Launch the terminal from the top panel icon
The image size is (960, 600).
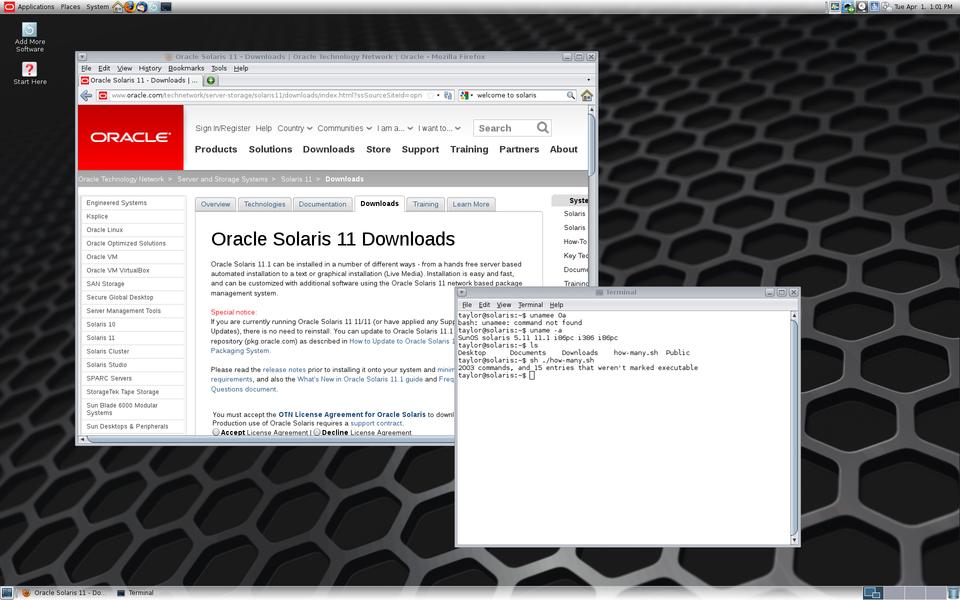[x=166, y=7]
